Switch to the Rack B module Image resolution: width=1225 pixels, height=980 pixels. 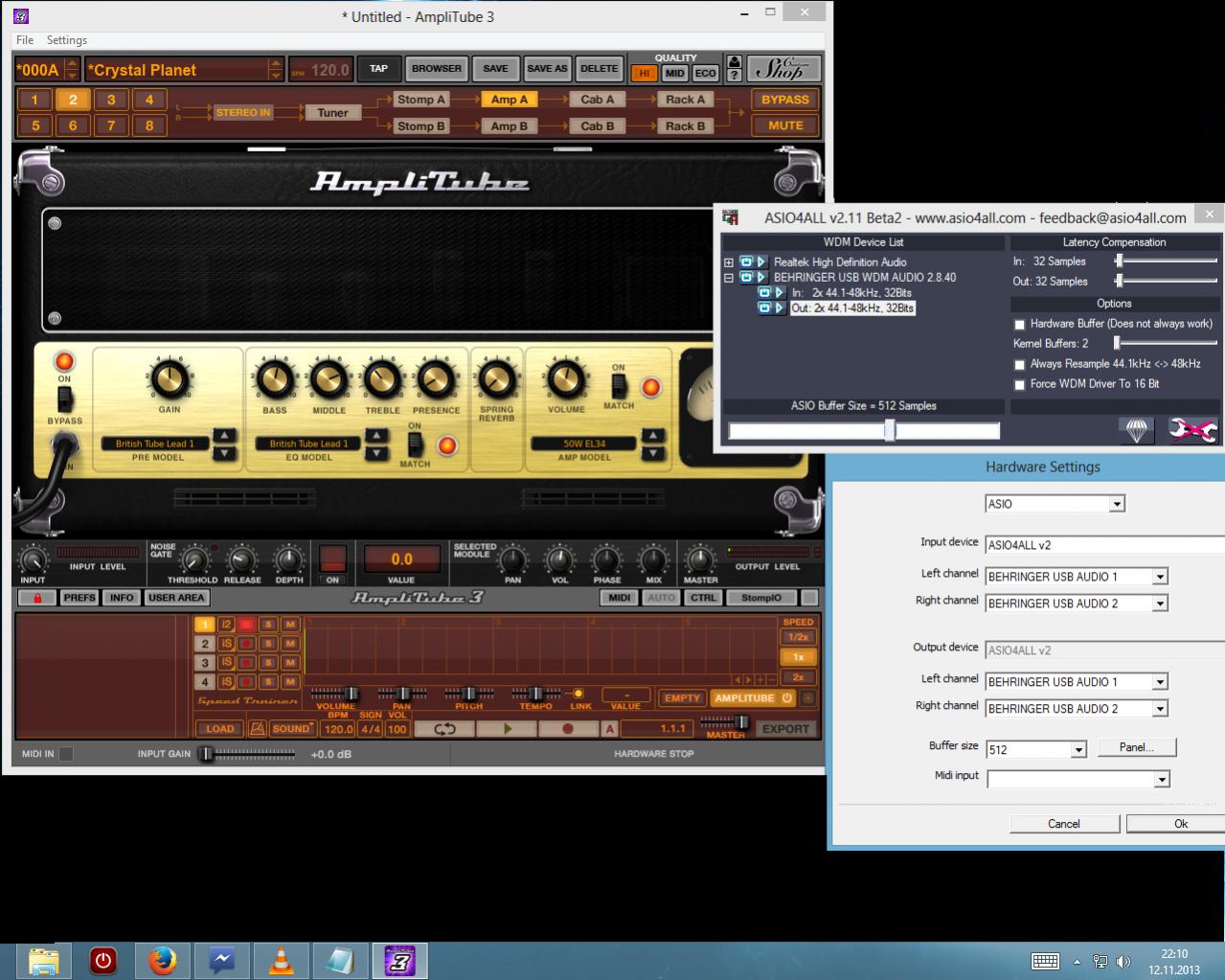point(685,125)
